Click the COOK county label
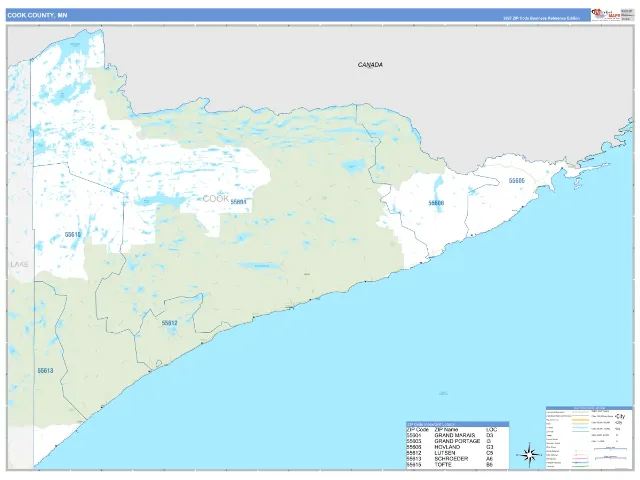This screenshot has height=480, width=640. 216,199
